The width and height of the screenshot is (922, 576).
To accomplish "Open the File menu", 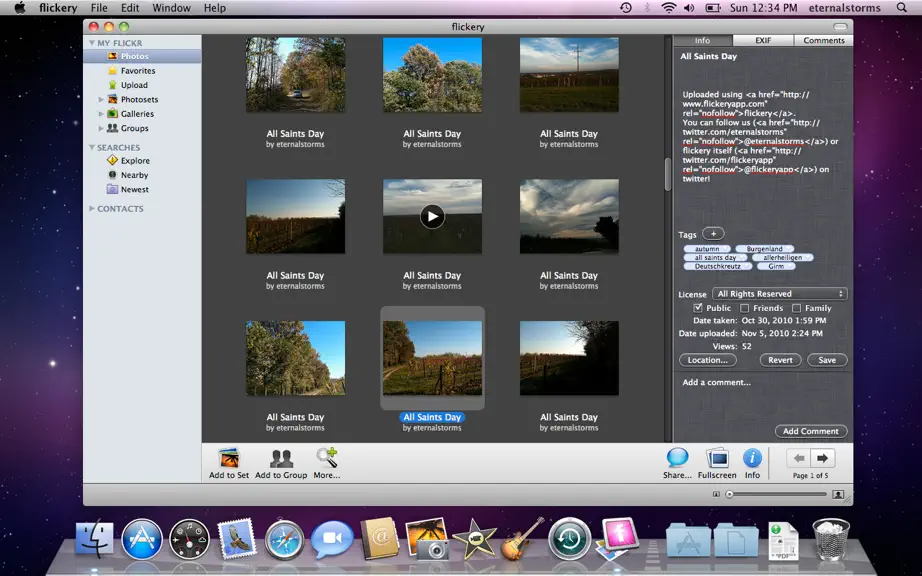I will click(x=99, y=8).
